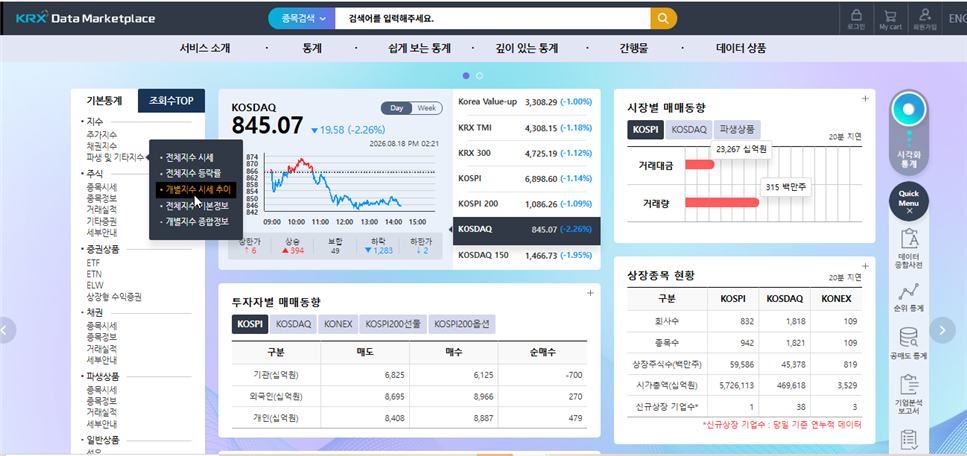Open the login padlock icon
This screenshot has width=967, height=456.
click(855, 19)
